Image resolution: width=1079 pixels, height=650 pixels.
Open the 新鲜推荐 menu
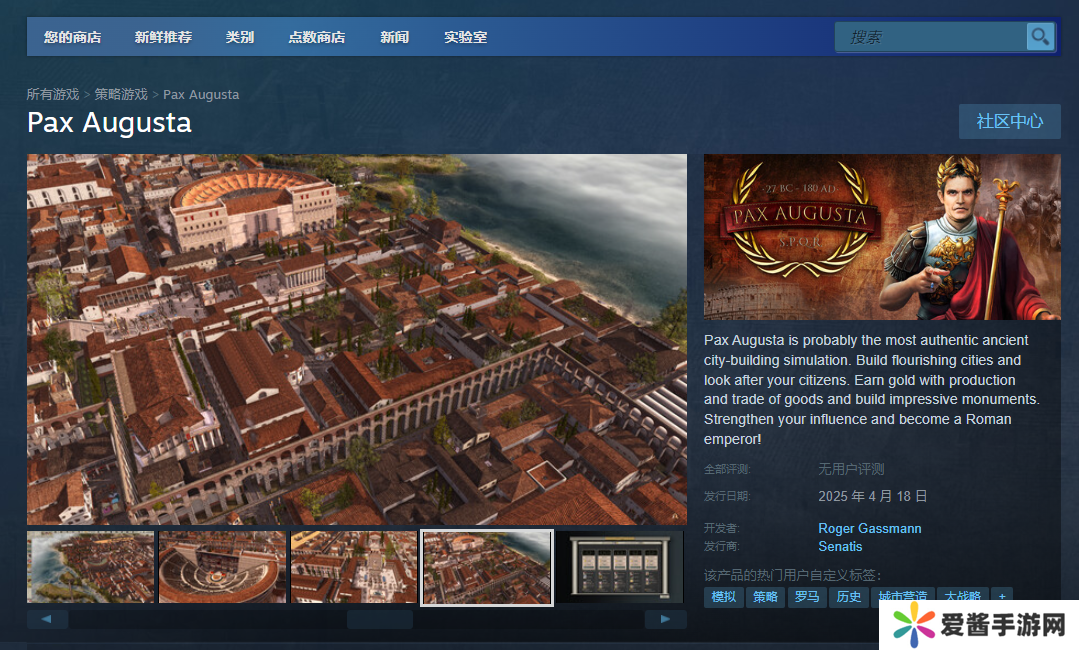click(x=163, y=37)
